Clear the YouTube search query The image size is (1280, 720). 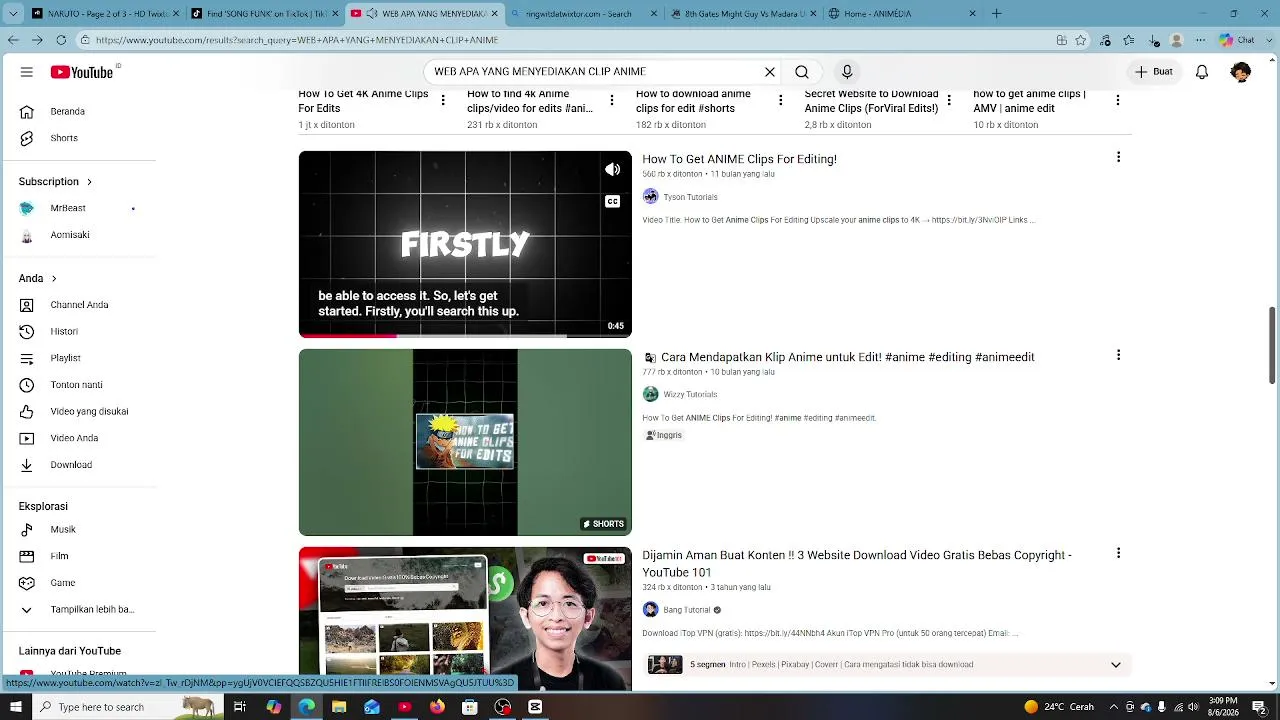click(x=770, y=72)
